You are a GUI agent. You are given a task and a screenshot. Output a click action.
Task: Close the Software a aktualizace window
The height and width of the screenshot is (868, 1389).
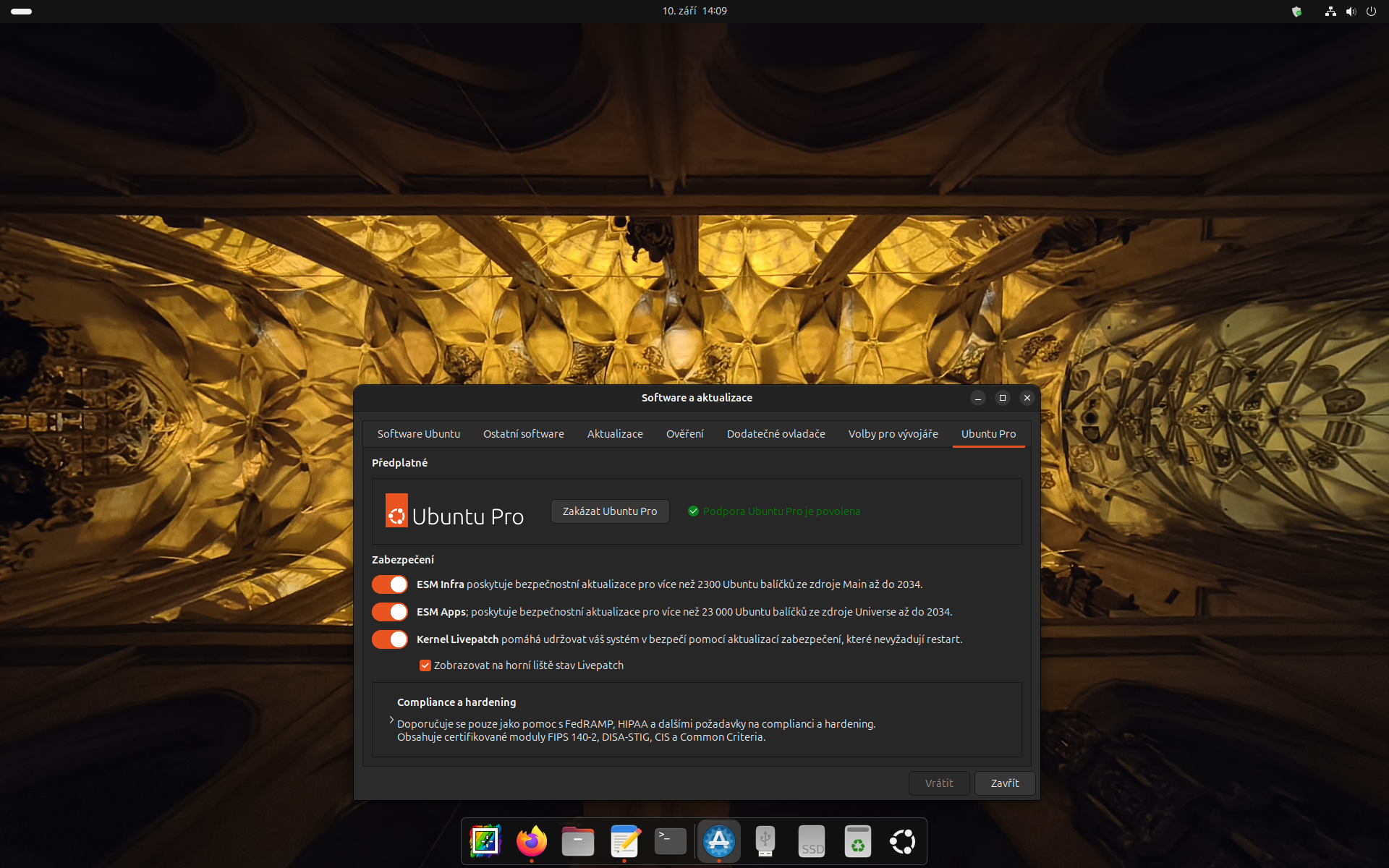pyautogui.click(x=1027, y=398)
